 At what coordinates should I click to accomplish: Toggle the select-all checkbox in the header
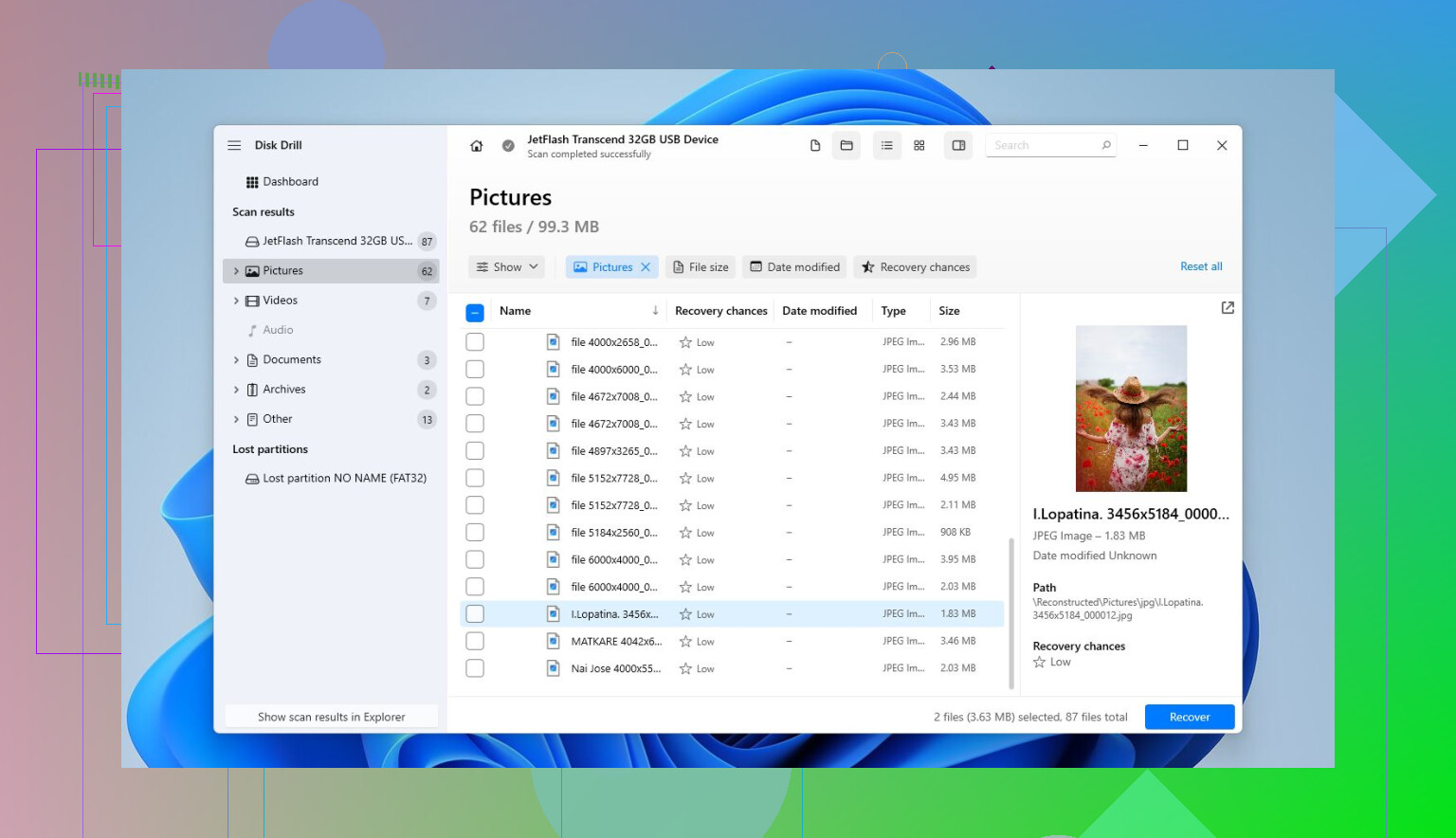point(476,312)
